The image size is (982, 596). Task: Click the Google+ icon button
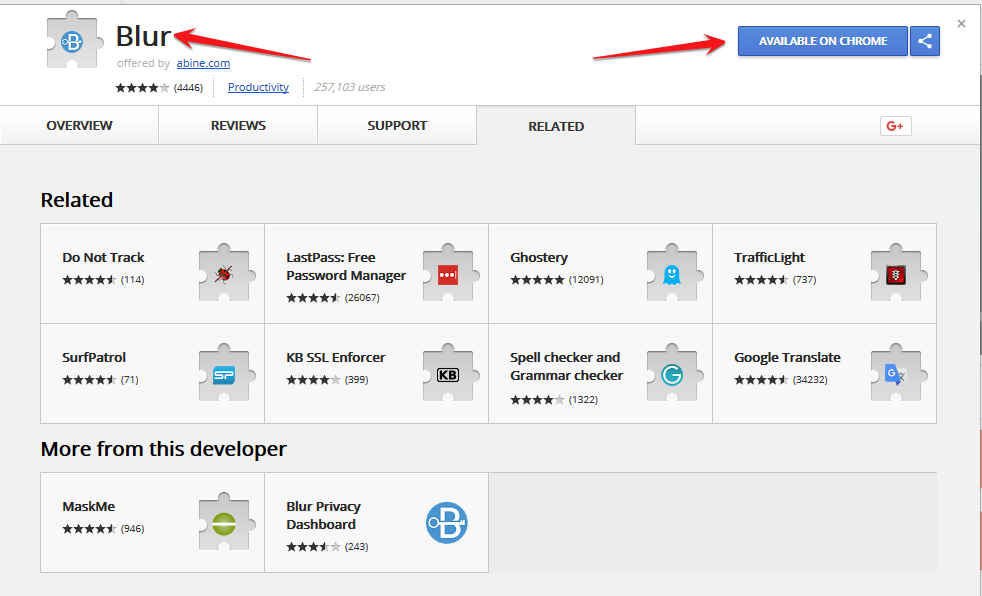(896, 126)
